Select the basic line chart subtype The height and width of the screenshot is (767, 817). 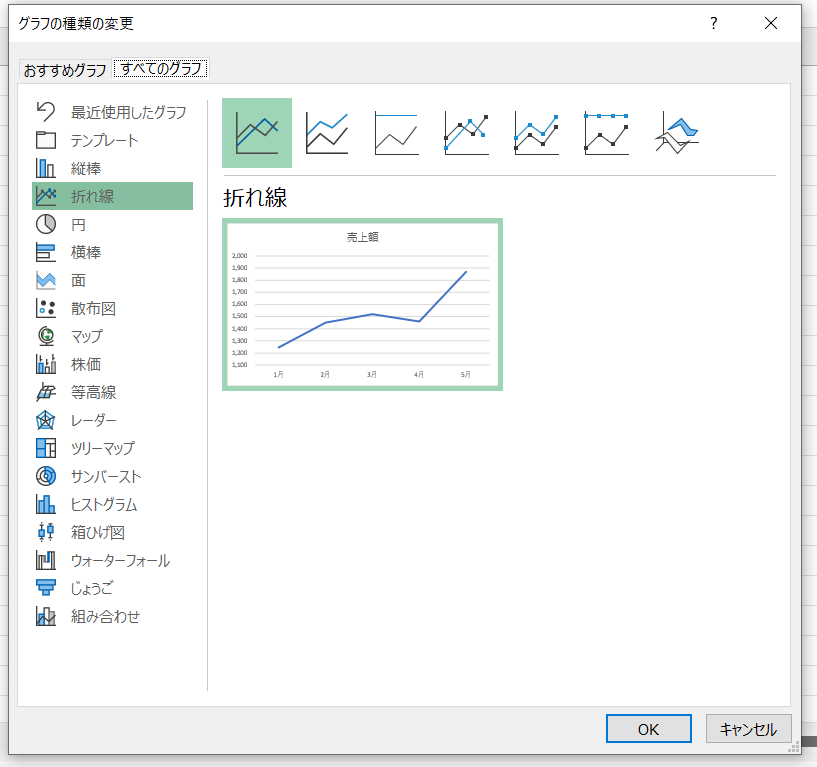click(x=257, y=133)
